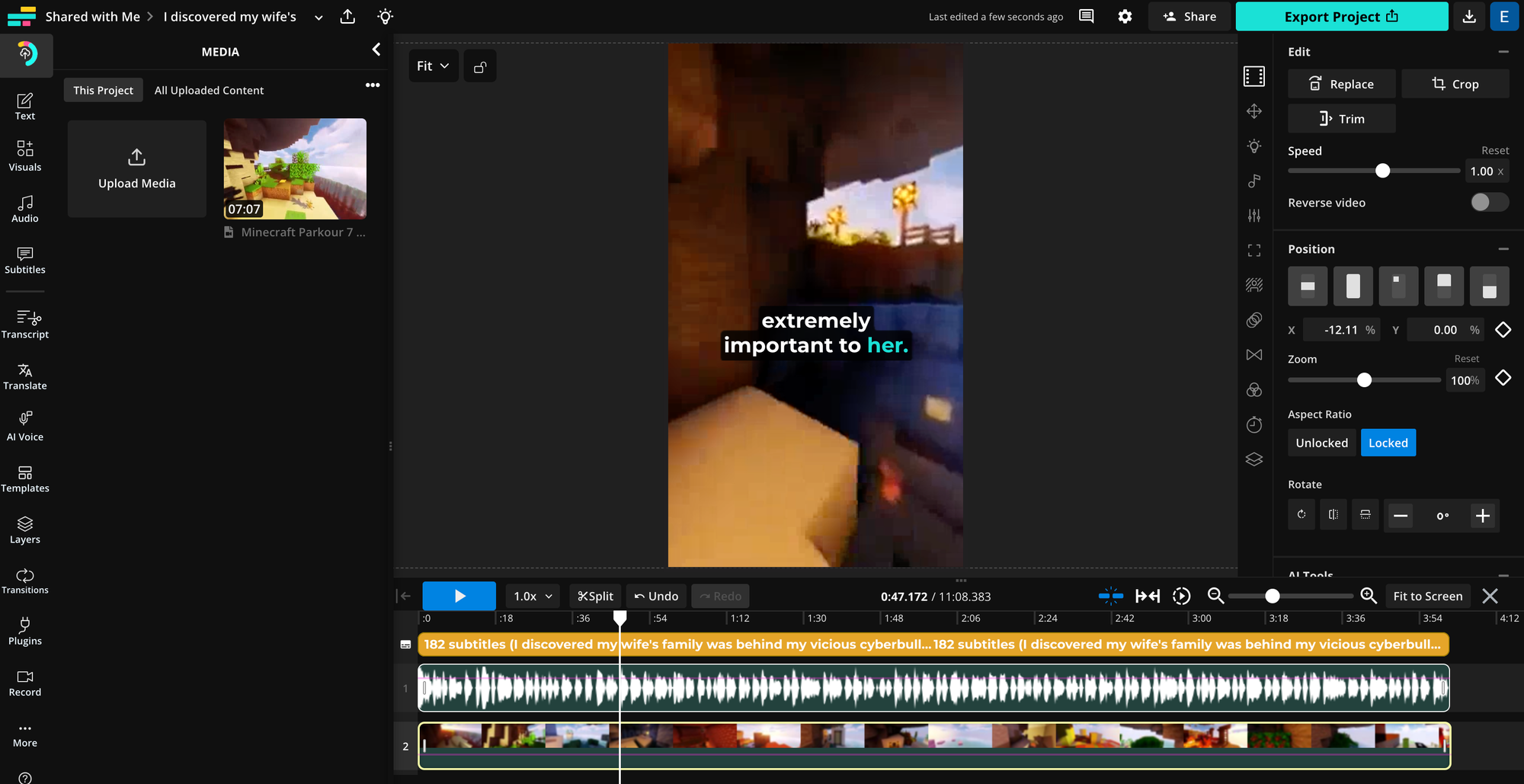Collapse the Position section

click(x=1503, y=248)
